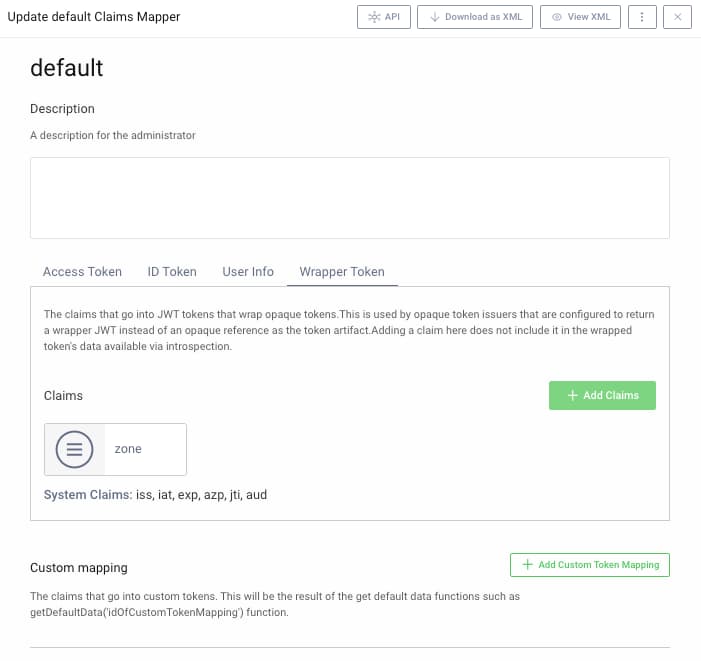Image resolution: width=701 pixels, height=661 pixels.
Task: Click the plus icon in Add Claims
Action: [x=573, y=395]
